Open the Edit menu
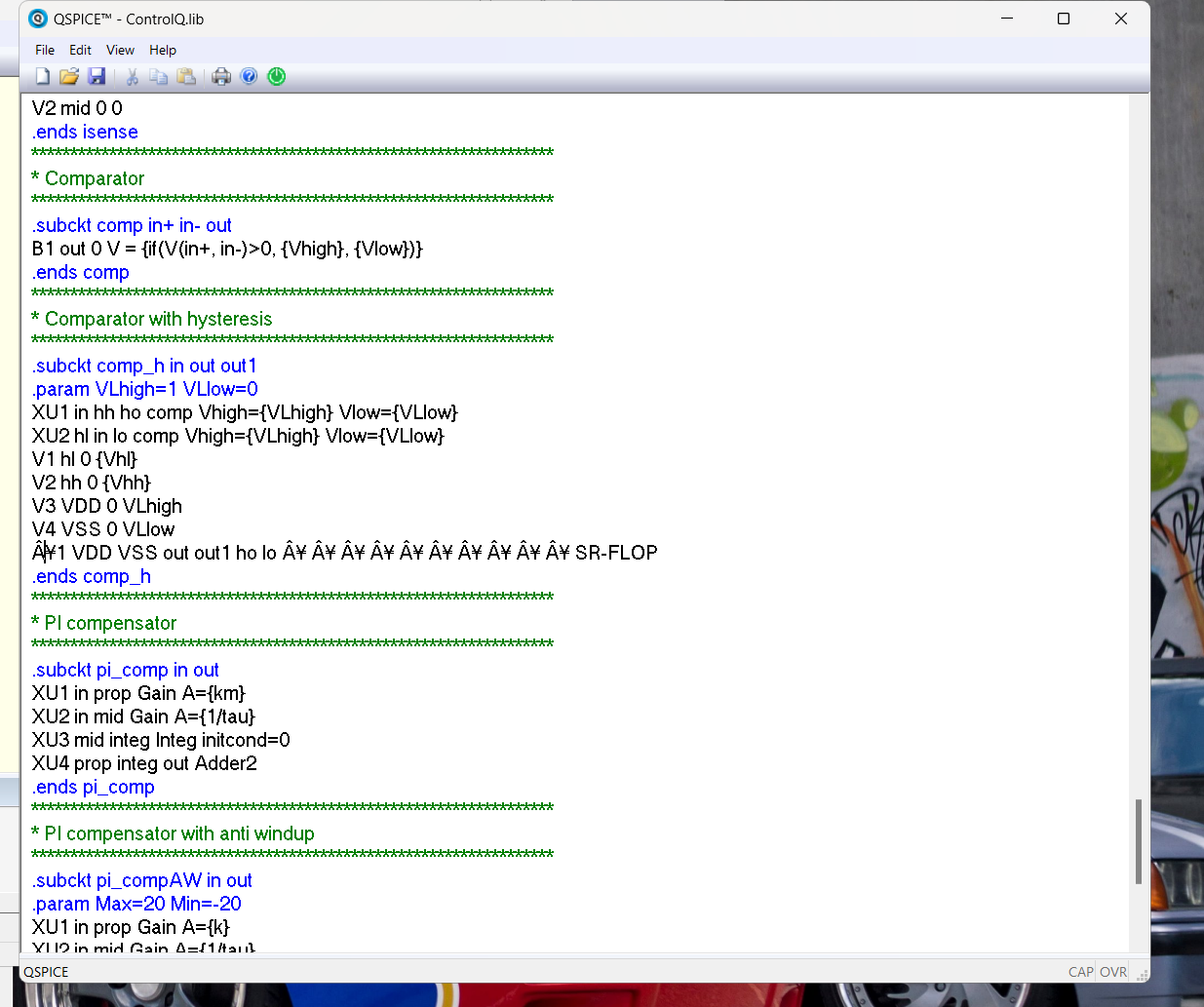1204x1007 pixels. tap(80, 50)
